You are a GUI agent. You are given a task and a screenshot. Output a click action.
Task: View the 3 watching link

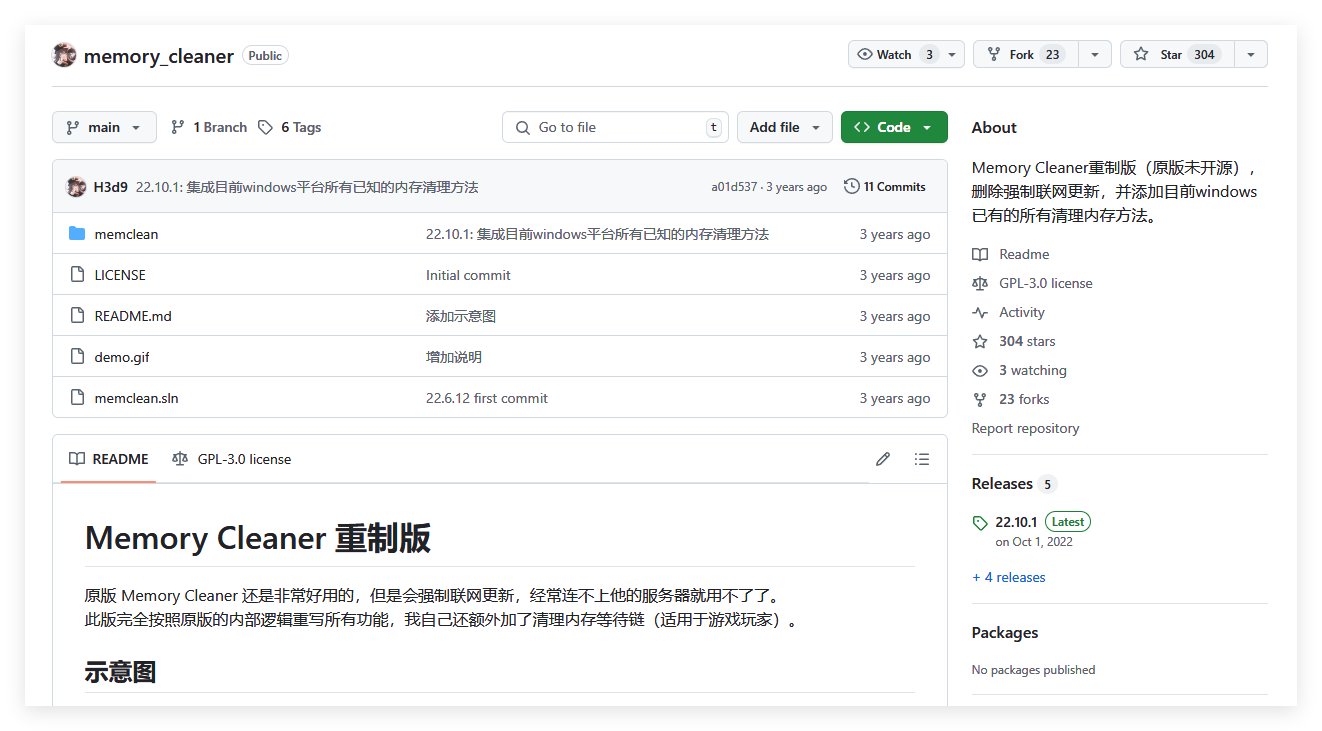click(x=1020, y=370)
